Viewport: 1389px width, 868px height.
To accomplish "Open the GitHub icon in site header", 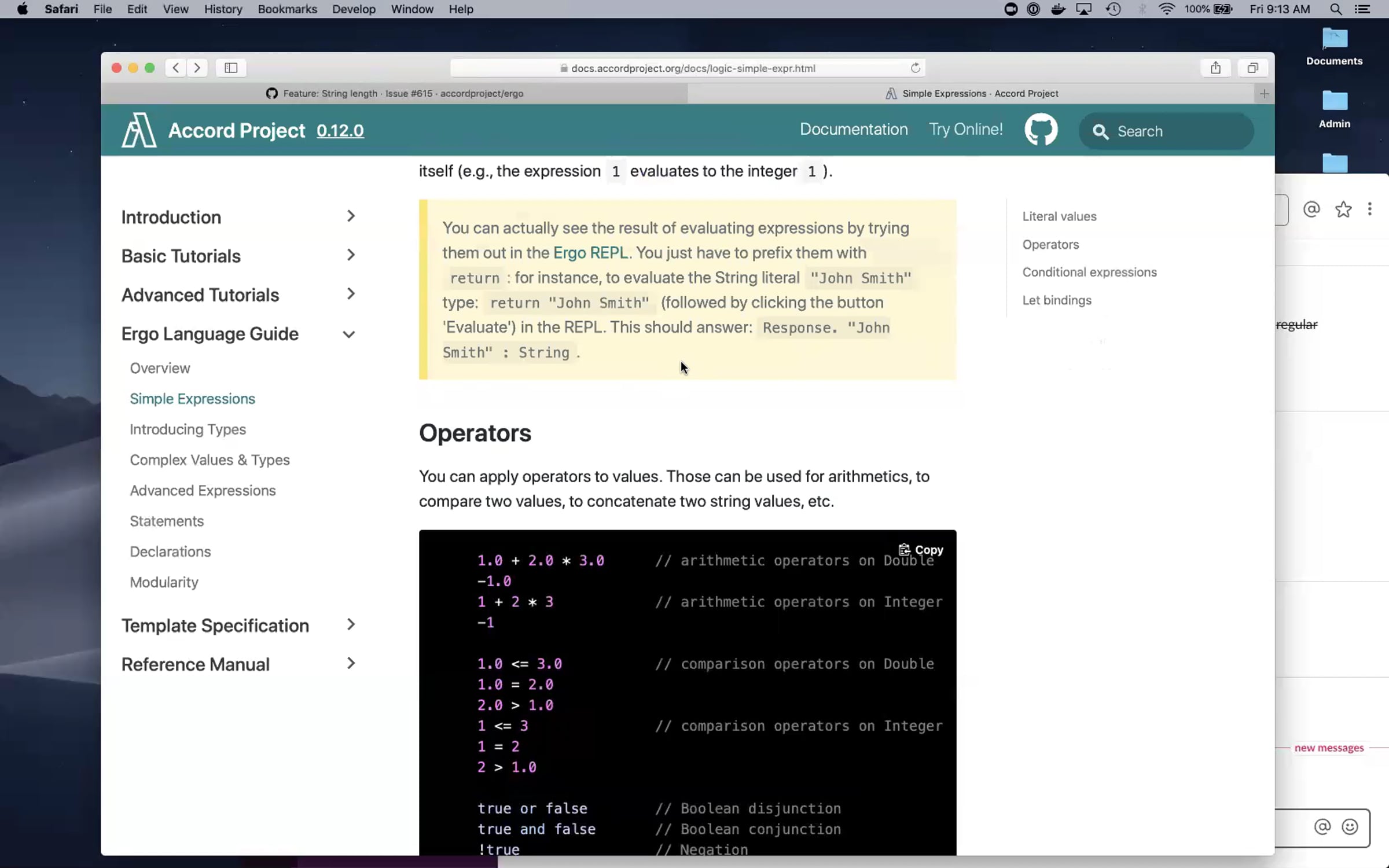I will click(x=1041, y=130).
